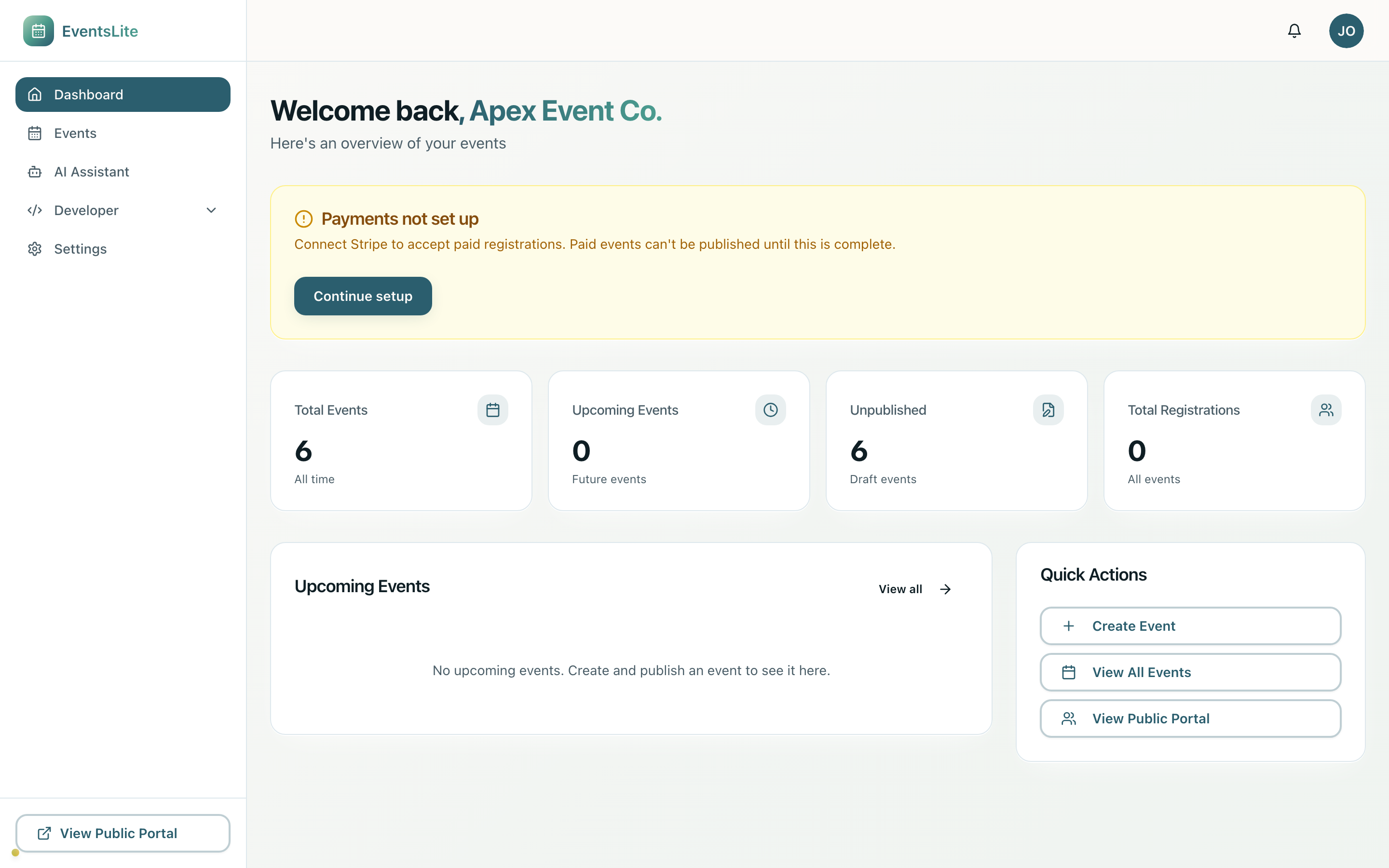Screen dimensions: 1389x868
Task: Open the Events section
Action: pyautogui.click(x=123, y=133)
